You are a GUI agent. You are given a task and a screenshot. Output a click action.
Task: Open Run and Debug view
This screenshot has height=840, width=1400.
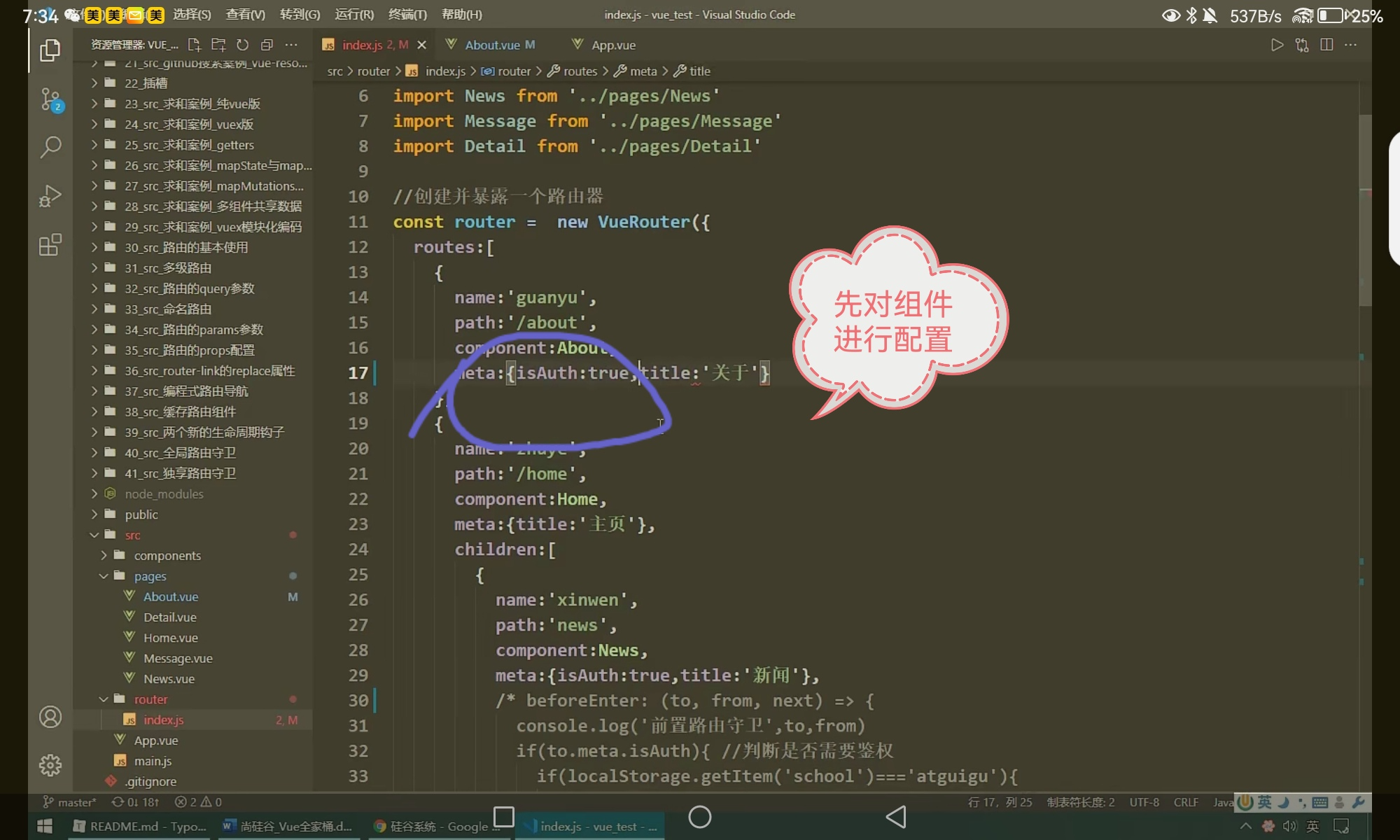50,196
